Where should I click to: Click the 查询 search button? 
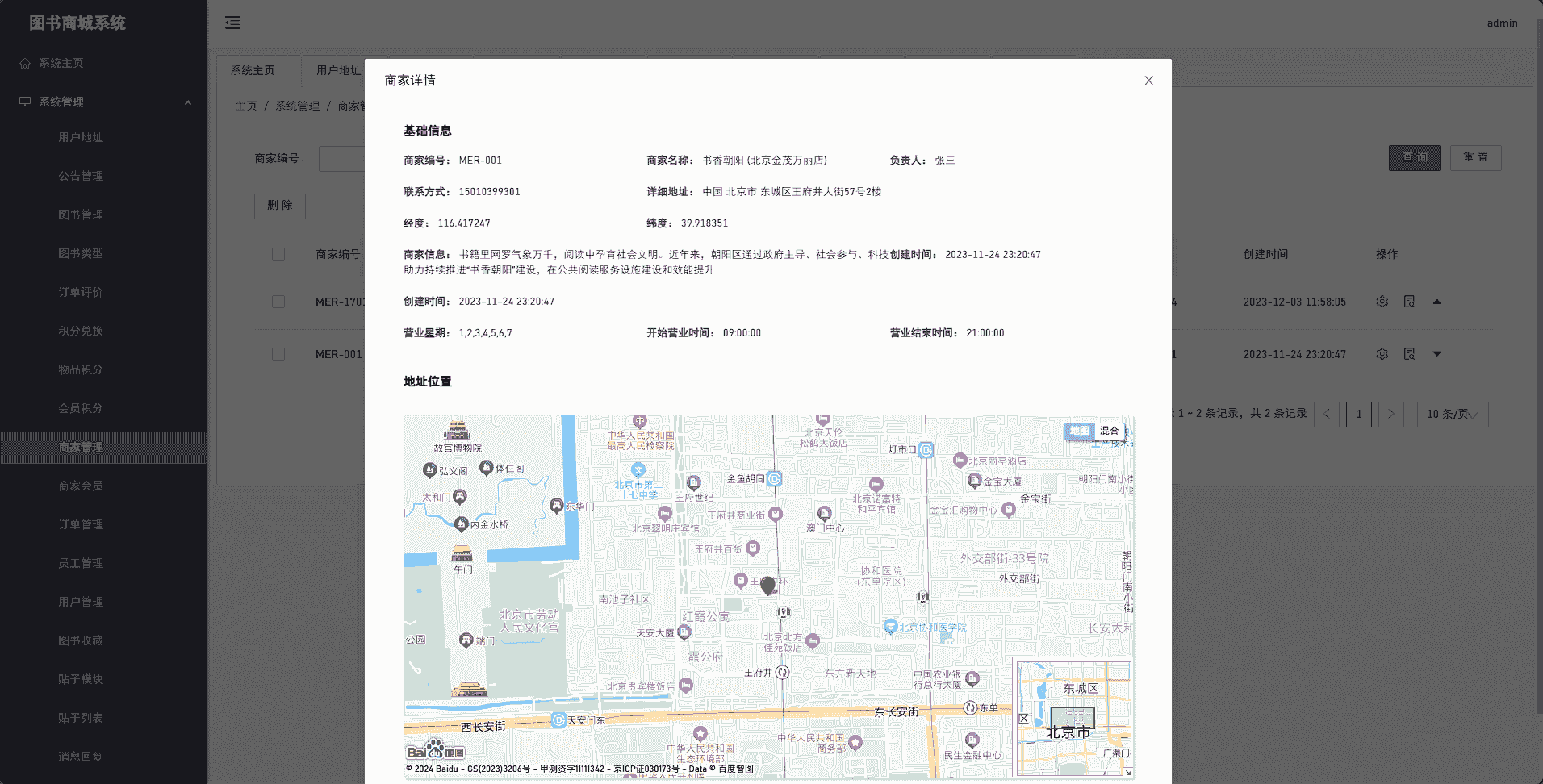click(x=1414, y=157)
